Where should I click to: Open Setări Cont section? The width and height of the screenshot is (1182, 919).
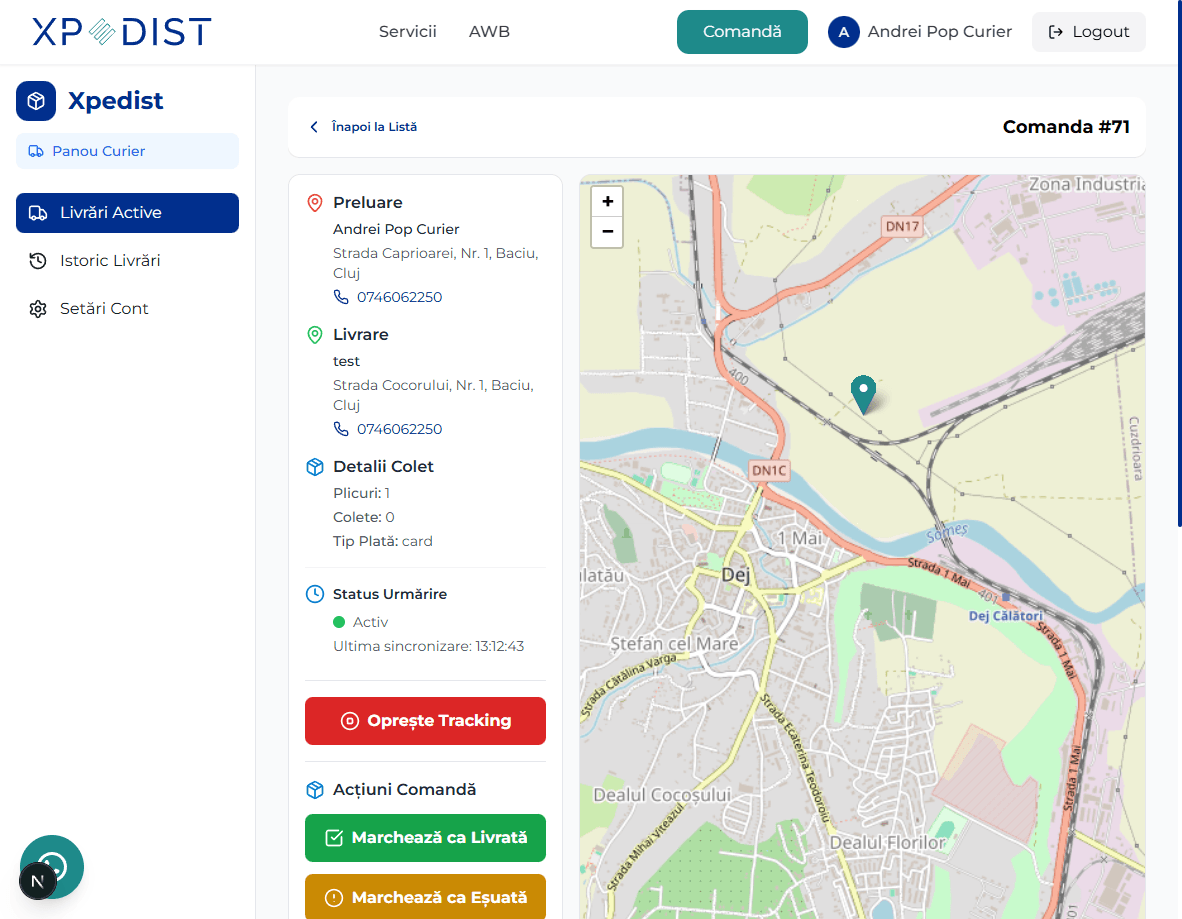pyautogui.click(x=127, y=308)
